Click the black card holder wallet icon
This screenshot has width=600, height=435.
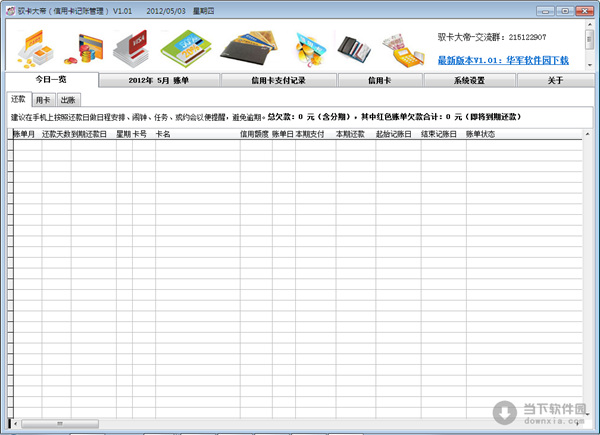click(354, 49)
